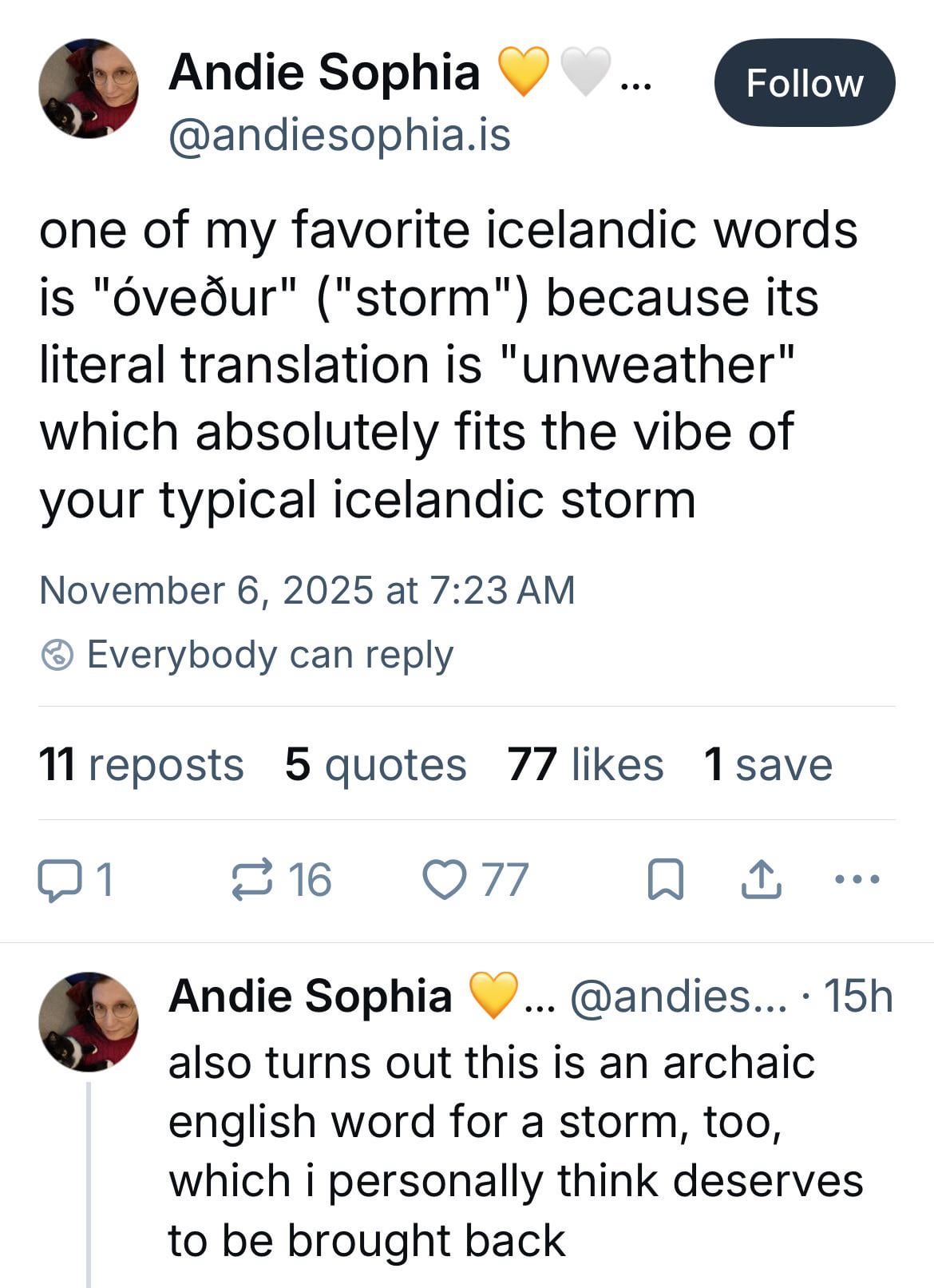The width and height of the screenshot is (934, 1288).
Task: Open the @andiesophia.is handle link
Action: (x=339, y=135)
